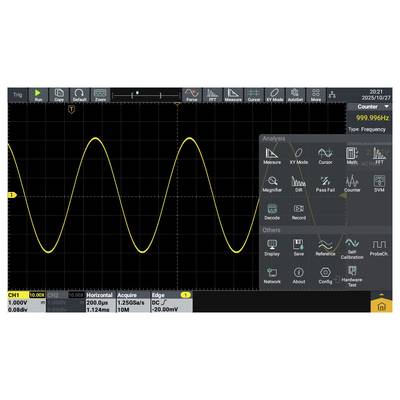
Task: Launch the Pass Fail test icon
Action: 325,184
